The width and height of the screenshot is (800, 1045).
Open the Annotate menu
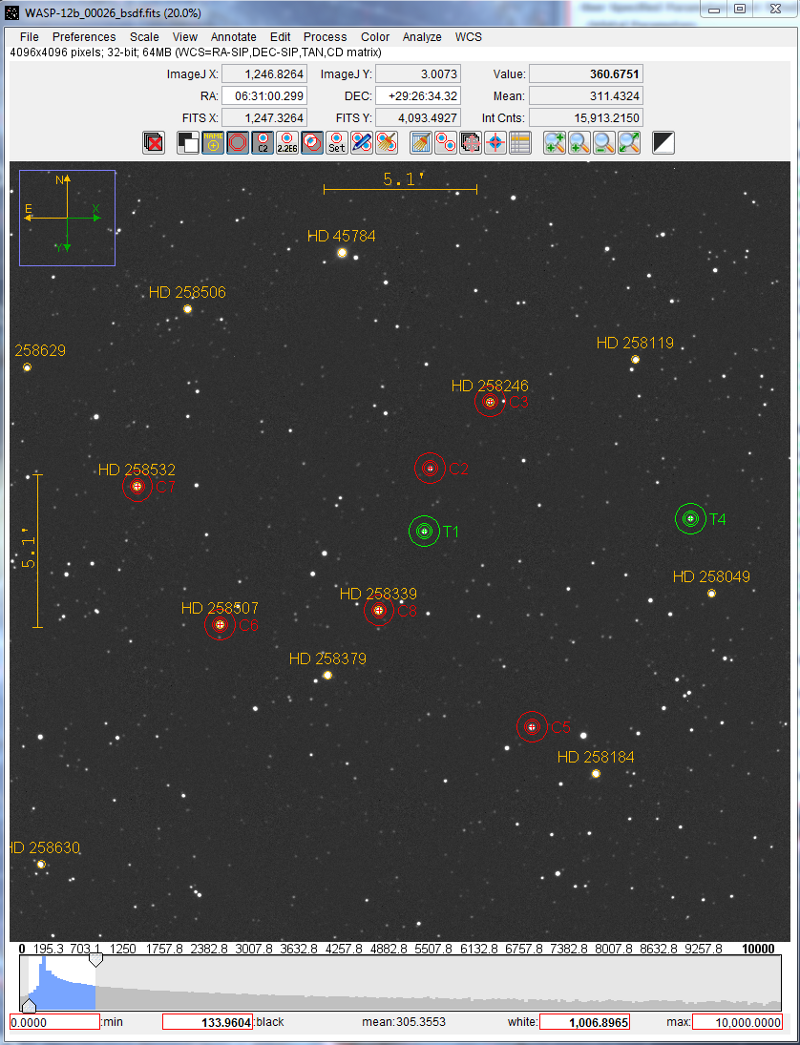tap(233, 37)
